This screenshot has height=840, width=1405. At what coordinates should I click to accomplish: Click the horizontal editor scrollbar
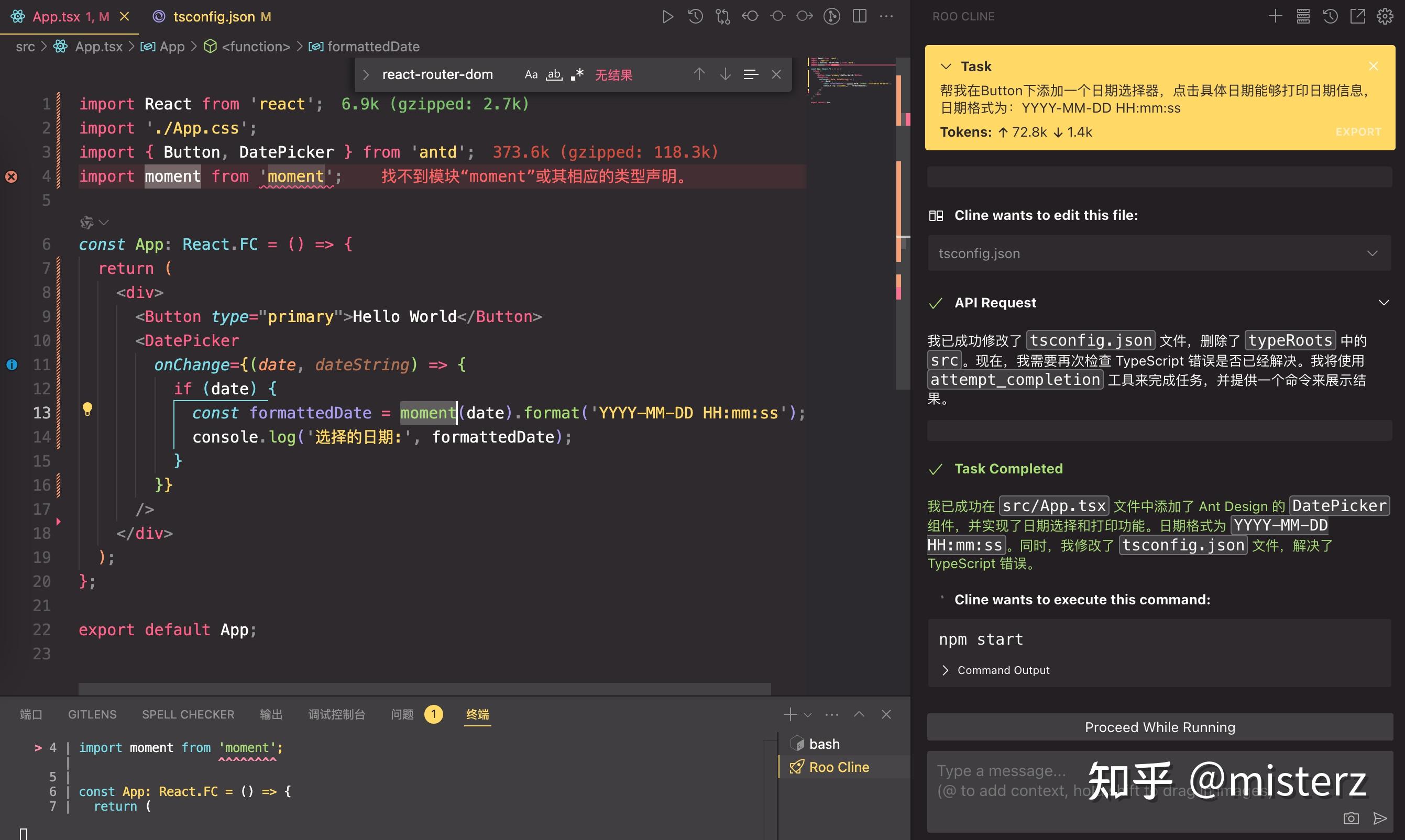coord(424,688)
